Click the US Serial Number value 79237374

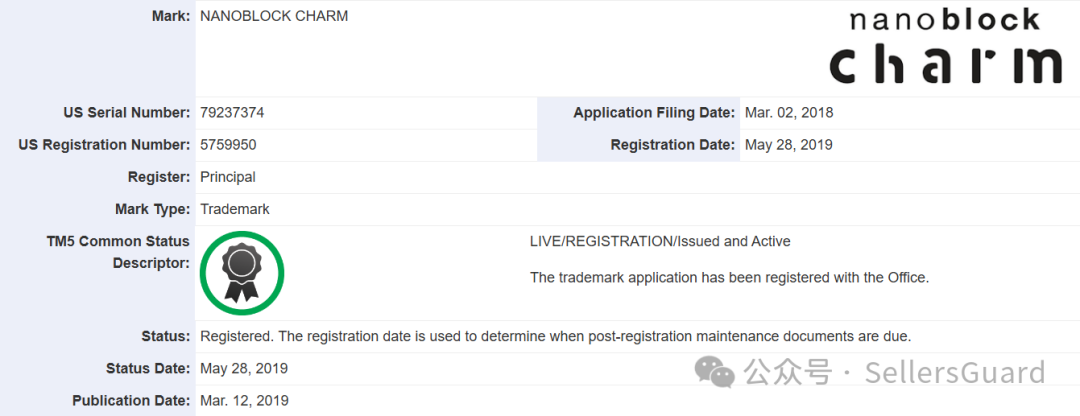232,113
